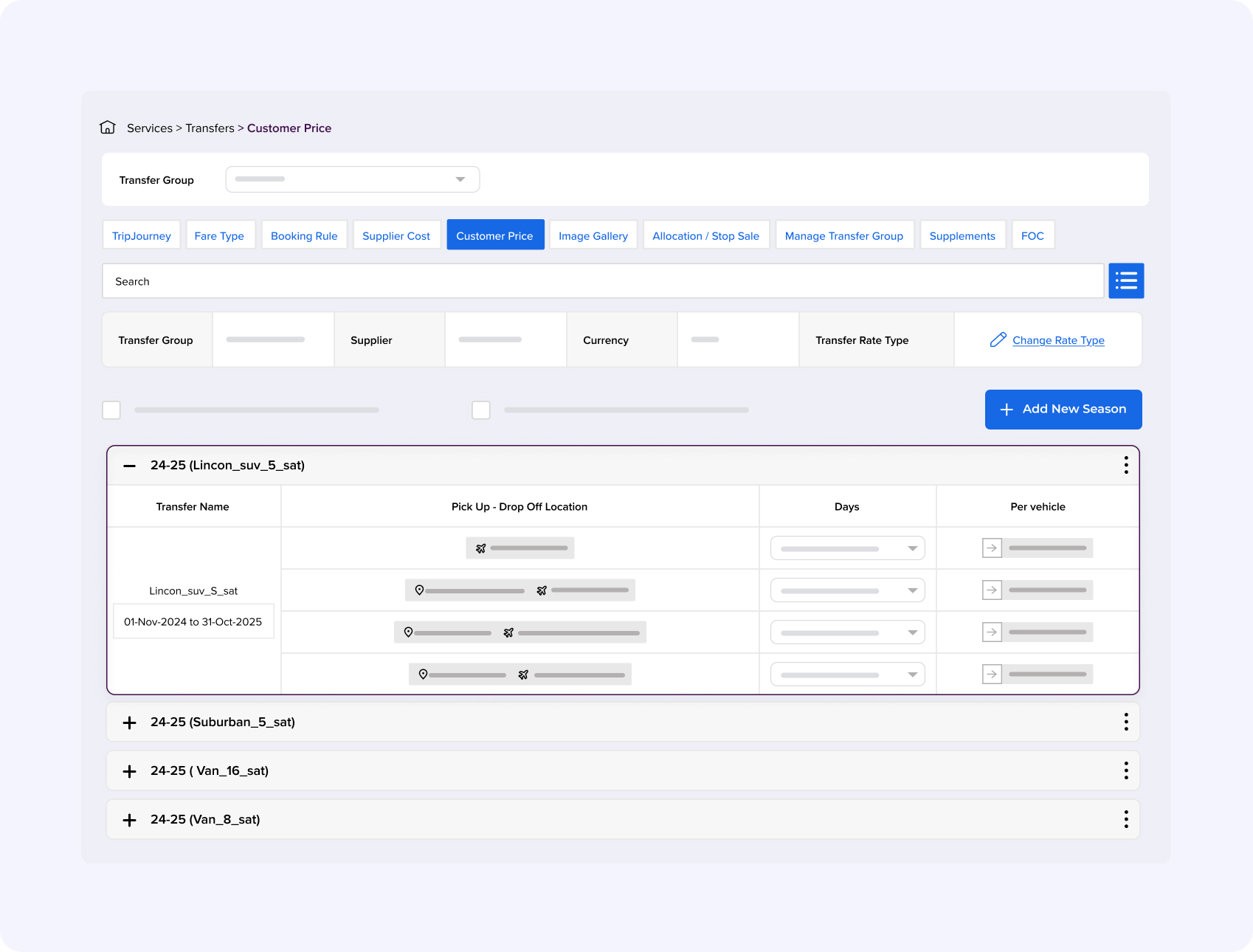Switch to the TripJourney tab
The image size is (1253, 952).
(142, 235)
